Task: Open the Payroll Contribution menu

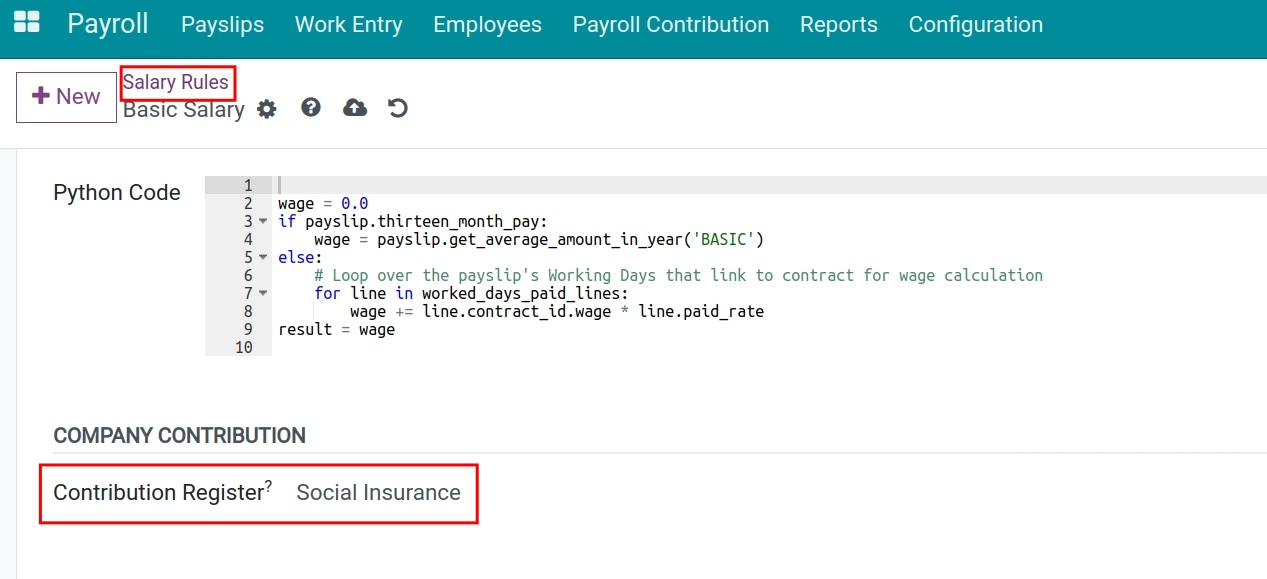Action: coord(671,25)
